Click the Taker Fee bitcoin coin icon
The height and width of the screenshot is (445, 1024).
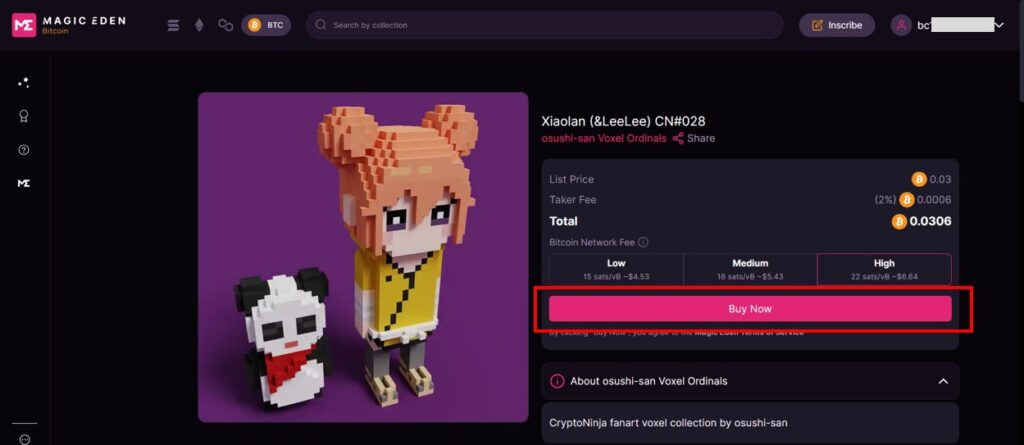906,200
